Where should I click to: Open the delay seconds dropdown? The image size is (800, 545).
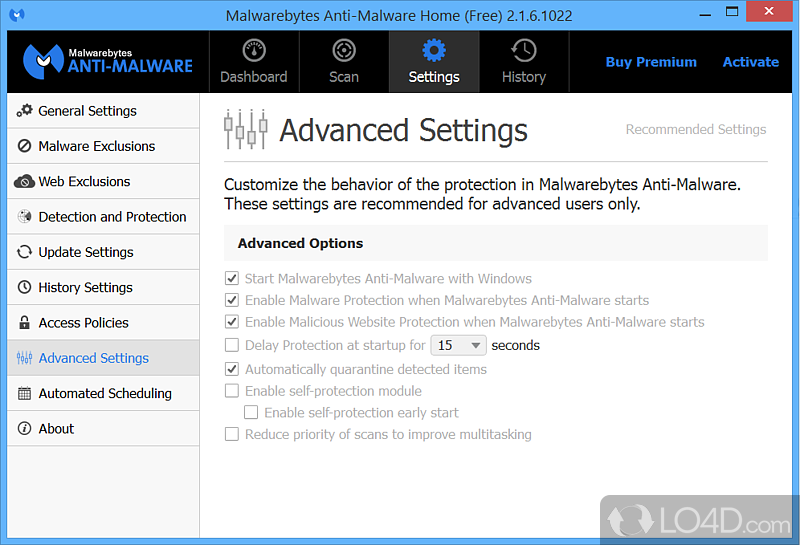point(458,345)
